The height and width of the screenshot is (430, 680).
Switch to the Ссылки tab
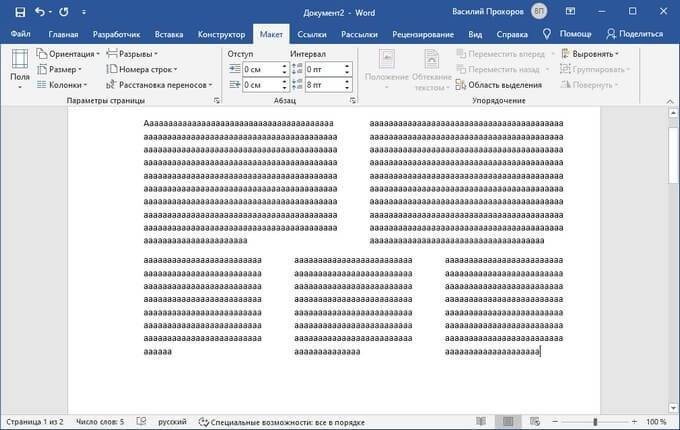(x=311, y=34)
